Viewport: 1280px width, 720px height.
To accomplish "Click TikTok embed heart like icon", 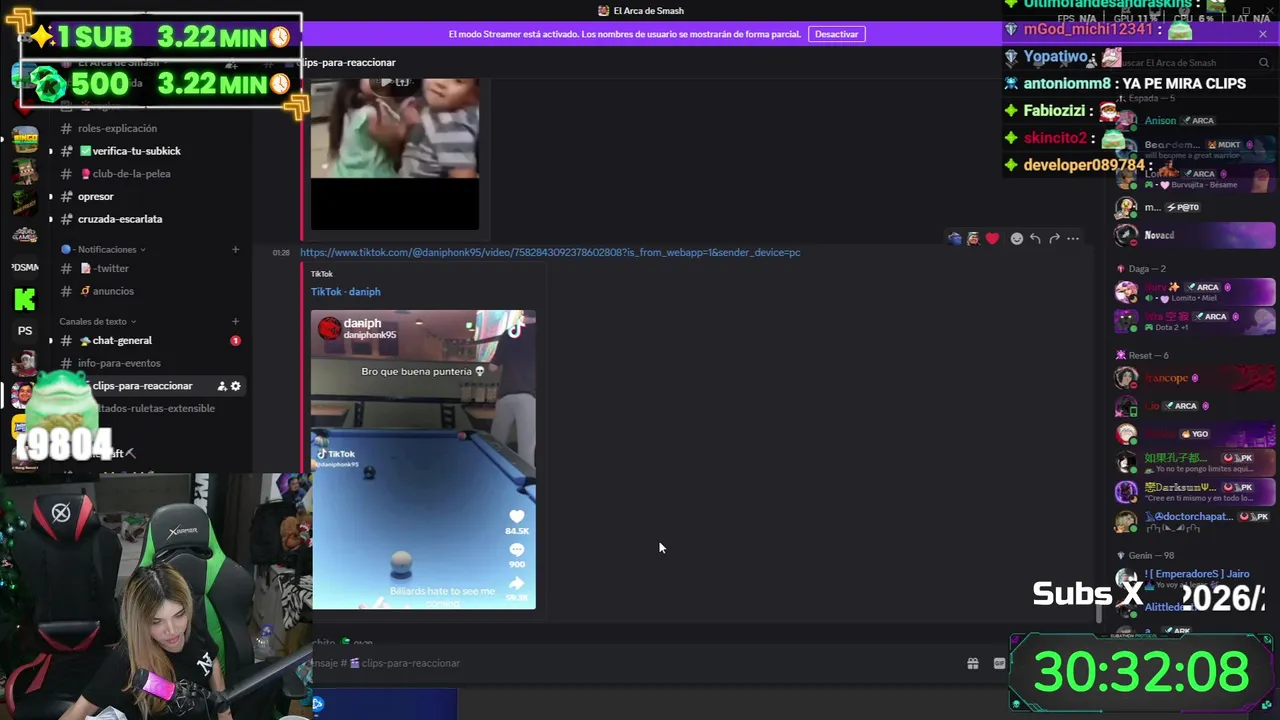I will pos(517,516).
